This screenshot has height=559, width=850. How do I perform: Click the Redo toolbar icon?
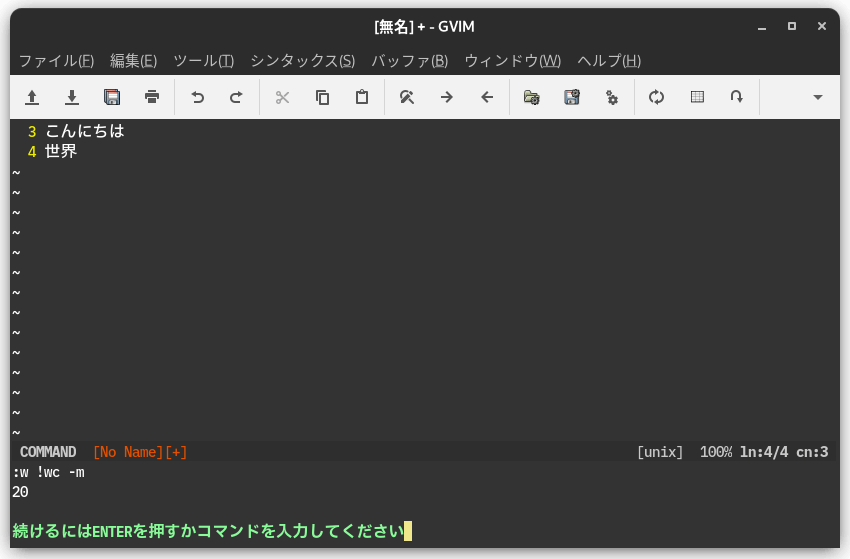236,98
